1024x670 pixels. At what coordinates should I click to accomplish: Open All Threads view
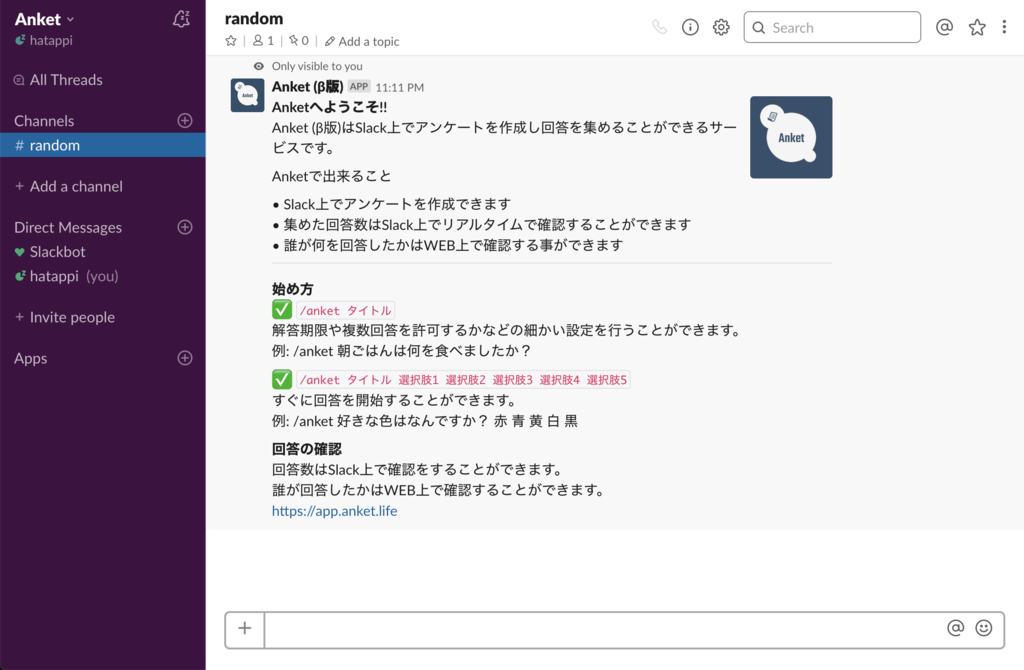(58, 80)
